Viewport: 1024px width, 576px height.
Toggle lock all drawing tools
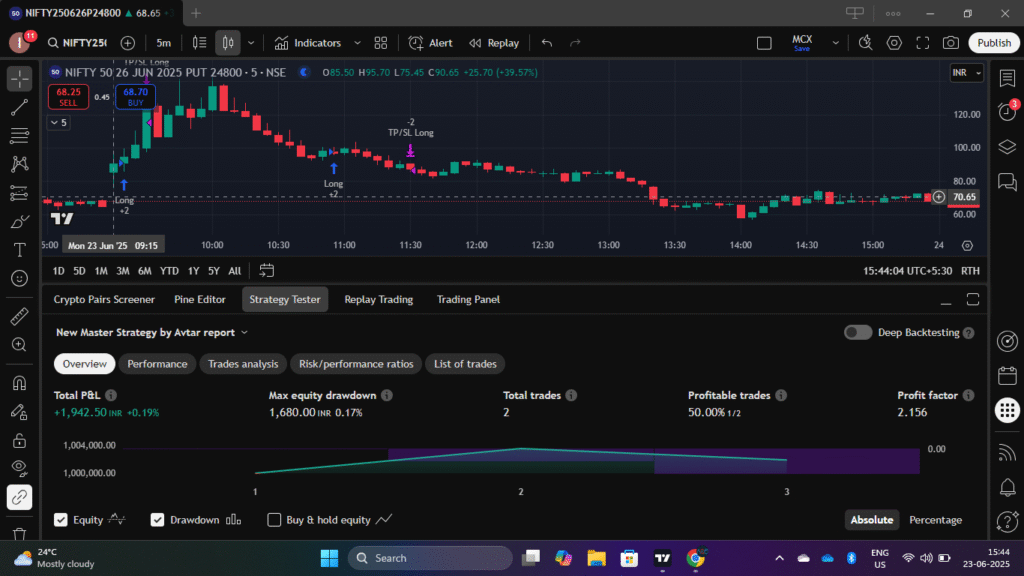[20, 441]
